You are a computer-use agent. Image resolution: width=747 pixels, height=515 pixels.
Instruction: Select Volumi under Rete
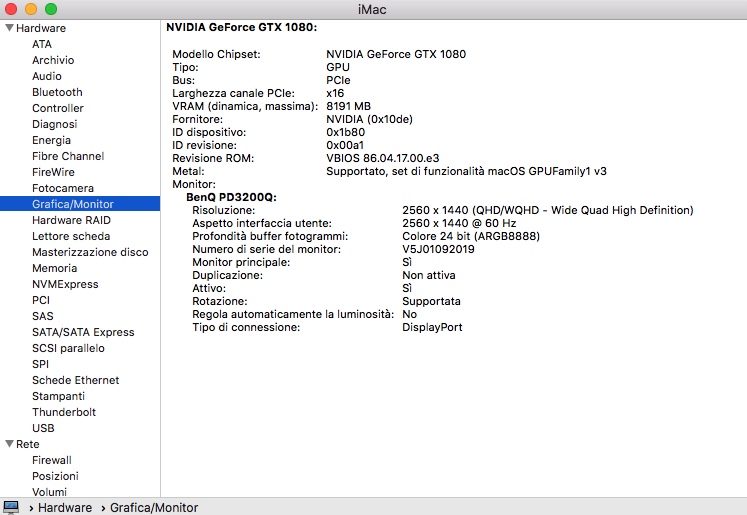(50, 492)
